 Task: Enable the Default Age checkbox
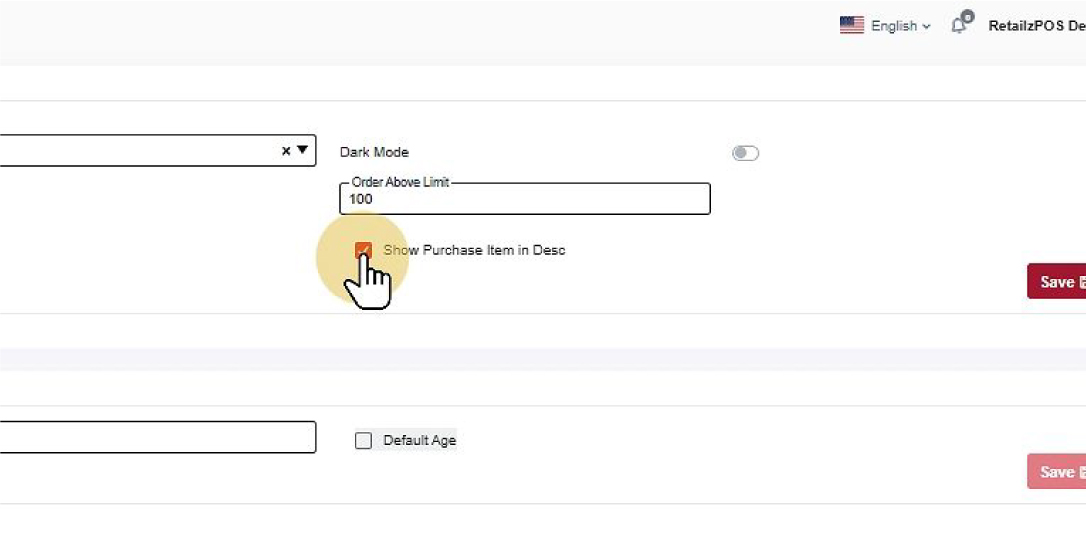[363, 440]
